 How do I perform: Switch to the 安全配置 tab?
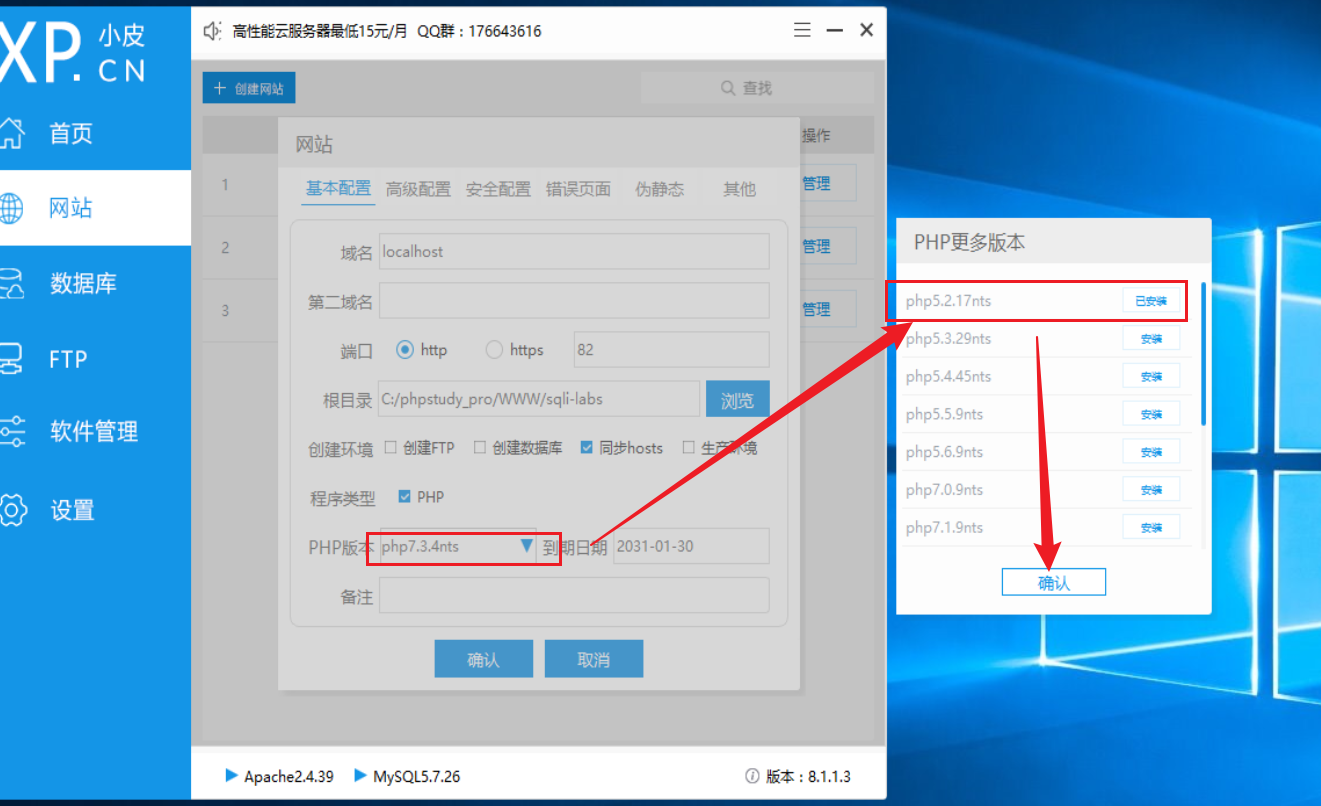click(x=498, y=189)
